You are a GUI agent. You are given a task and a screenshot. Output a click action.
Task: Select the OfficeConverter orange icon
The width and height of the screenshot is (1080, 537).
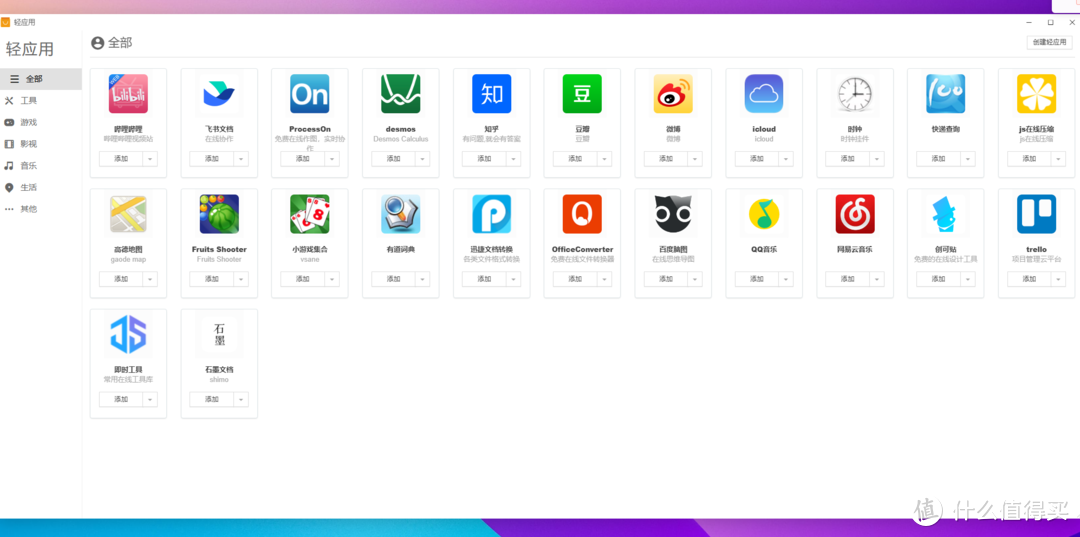pos(582,214)
